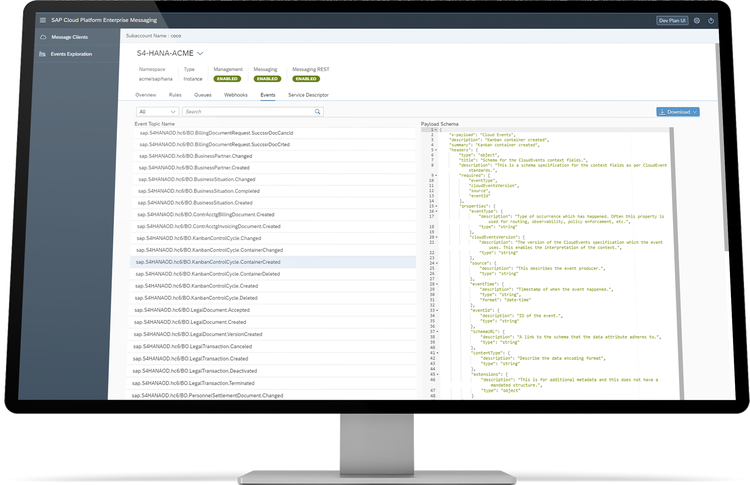This screenshot has height=485, width=750.
Task: Expand the S4-HANA-ACME title chevron
Action: click(200, 54)
